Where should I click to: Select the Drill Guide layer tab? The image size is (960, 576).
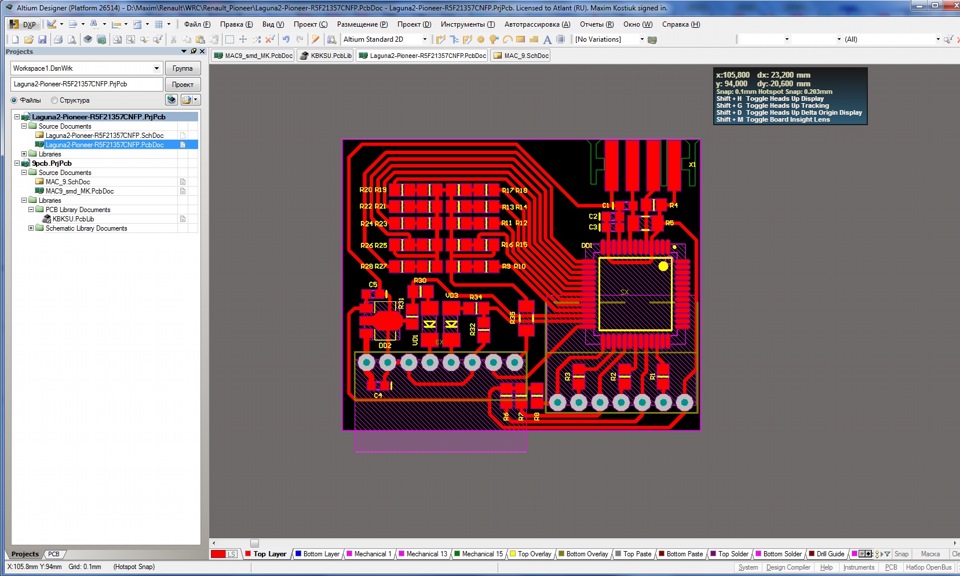point(826,554)
